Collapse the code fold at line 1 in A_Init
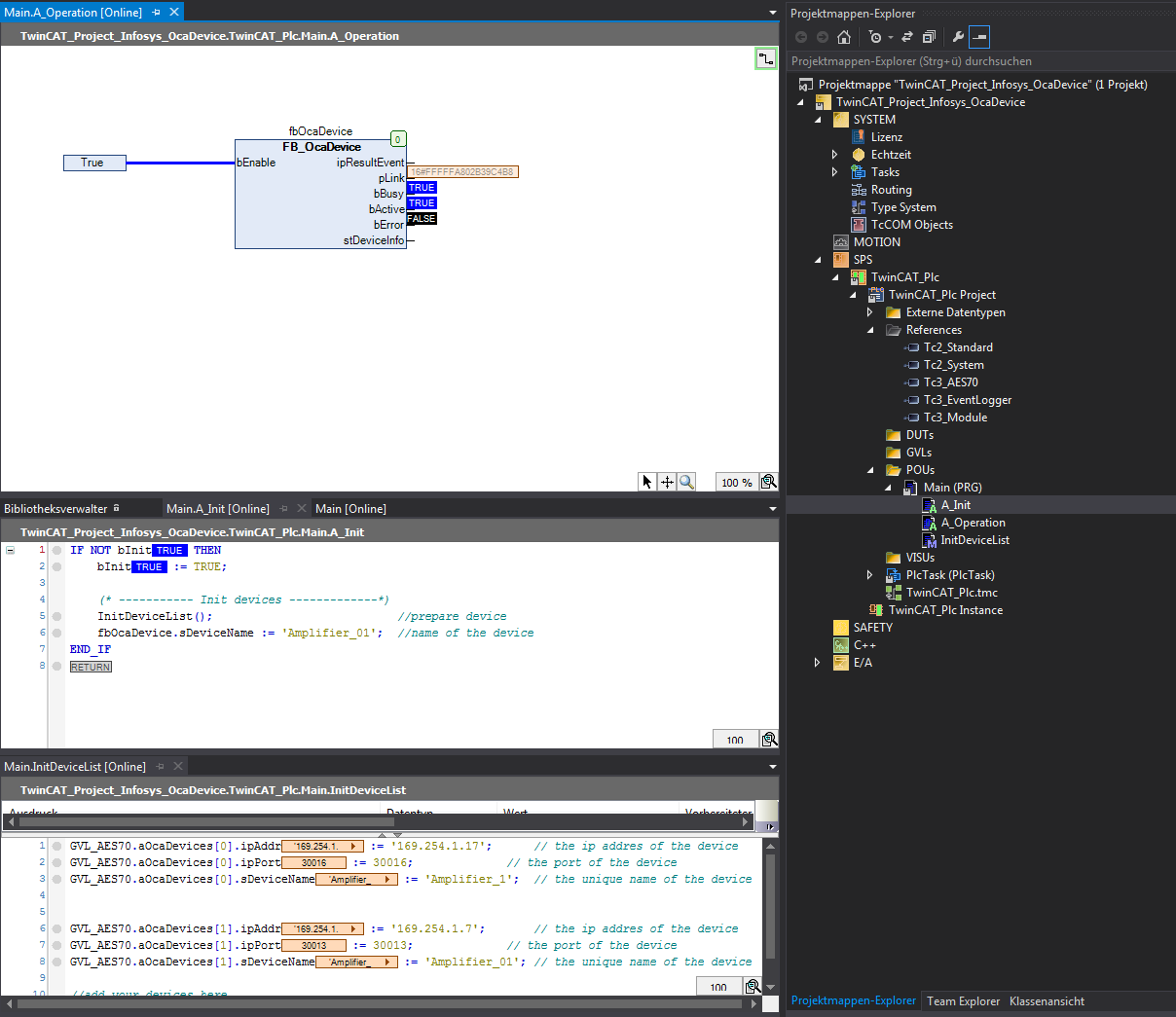The image size is (1176, 1017). coord(10,550)
